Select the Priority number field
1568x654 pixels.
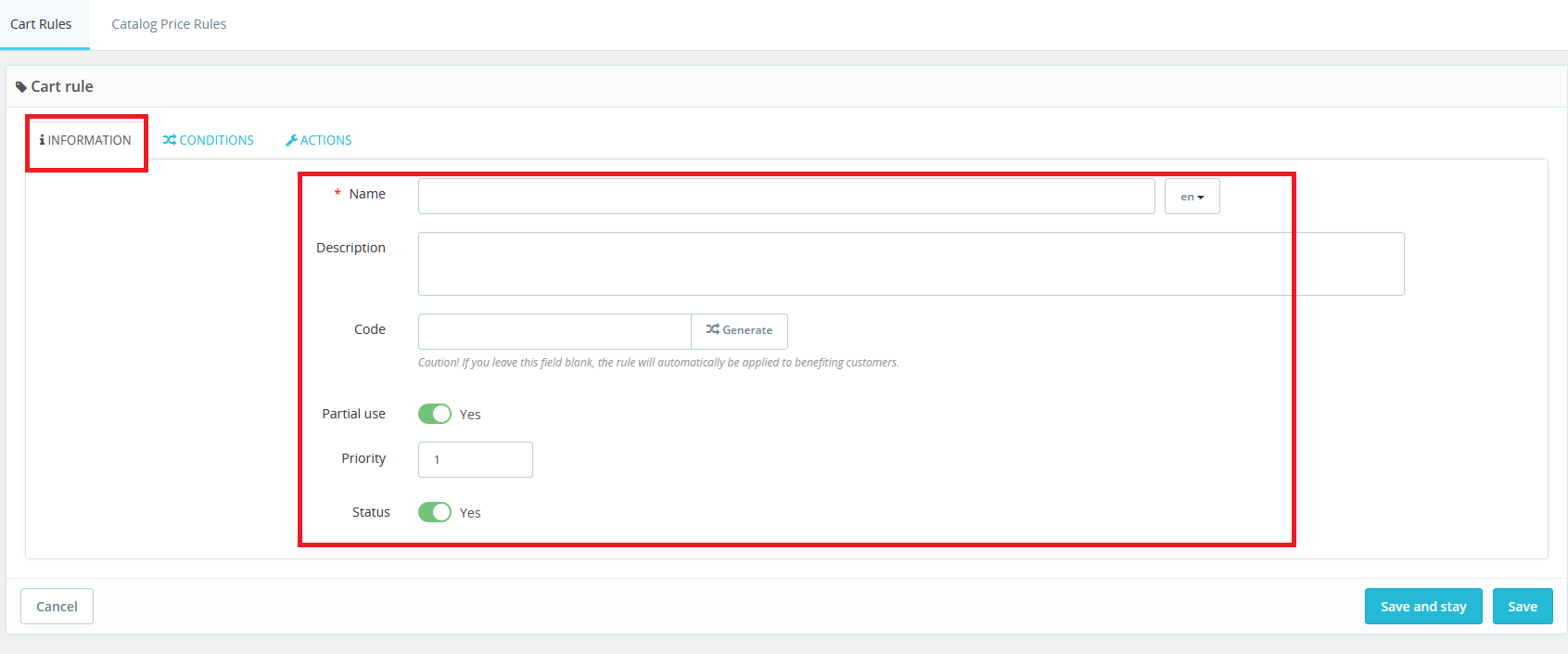click(475, 459)
